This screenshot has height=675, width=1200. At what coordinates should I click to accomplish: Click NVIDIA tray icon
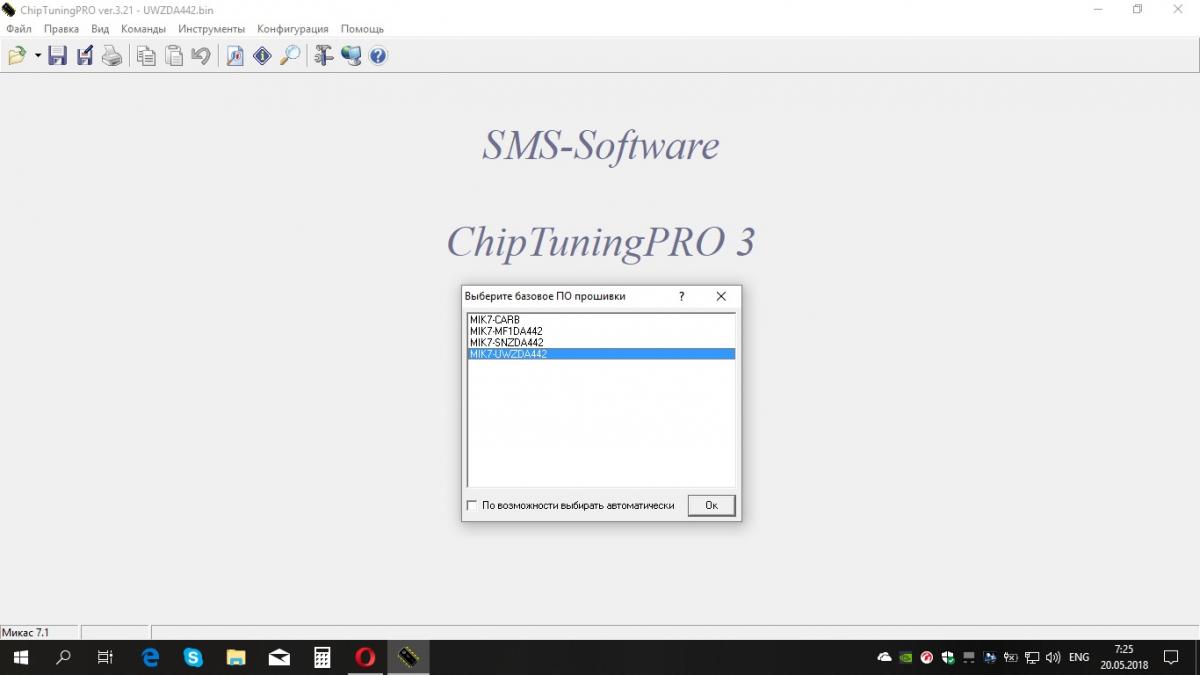point(905,658)
